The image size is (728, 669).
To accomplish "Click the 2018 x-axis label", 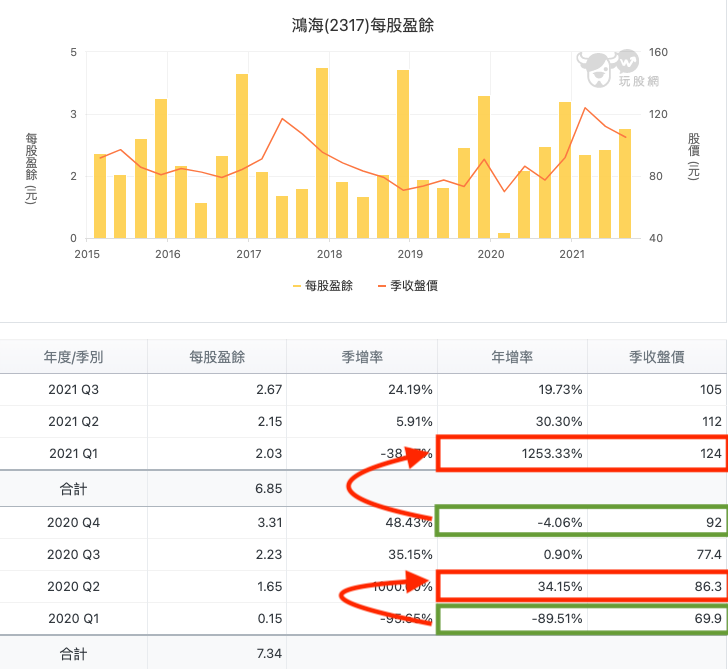I will (329, 254).
